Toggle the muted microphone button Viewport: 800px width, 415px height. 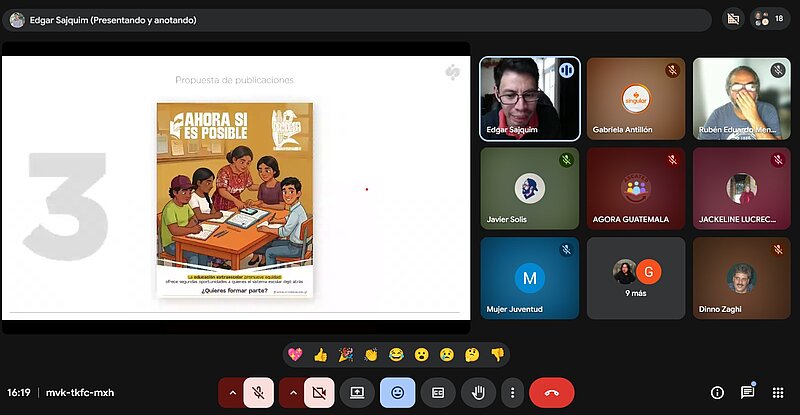[x=258, y=393]
